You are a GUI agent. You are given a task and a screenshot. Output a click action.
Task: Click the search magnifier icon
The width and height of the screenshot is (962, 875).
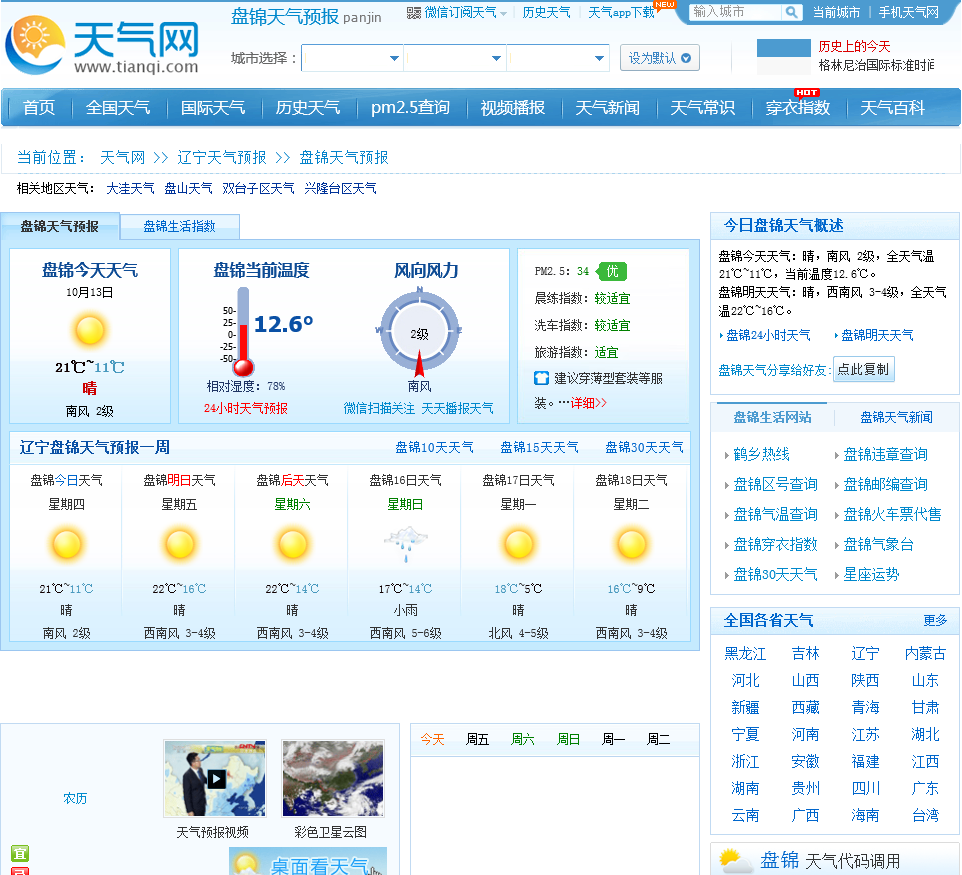point(791,12)
